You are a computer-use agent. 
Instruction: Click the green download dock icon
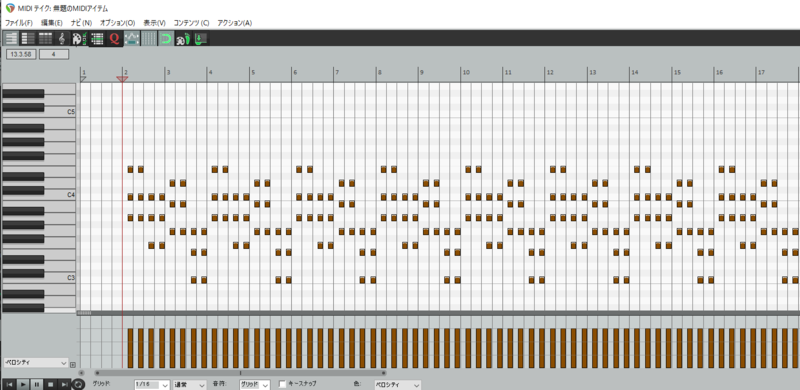click(x=201, y=38)
